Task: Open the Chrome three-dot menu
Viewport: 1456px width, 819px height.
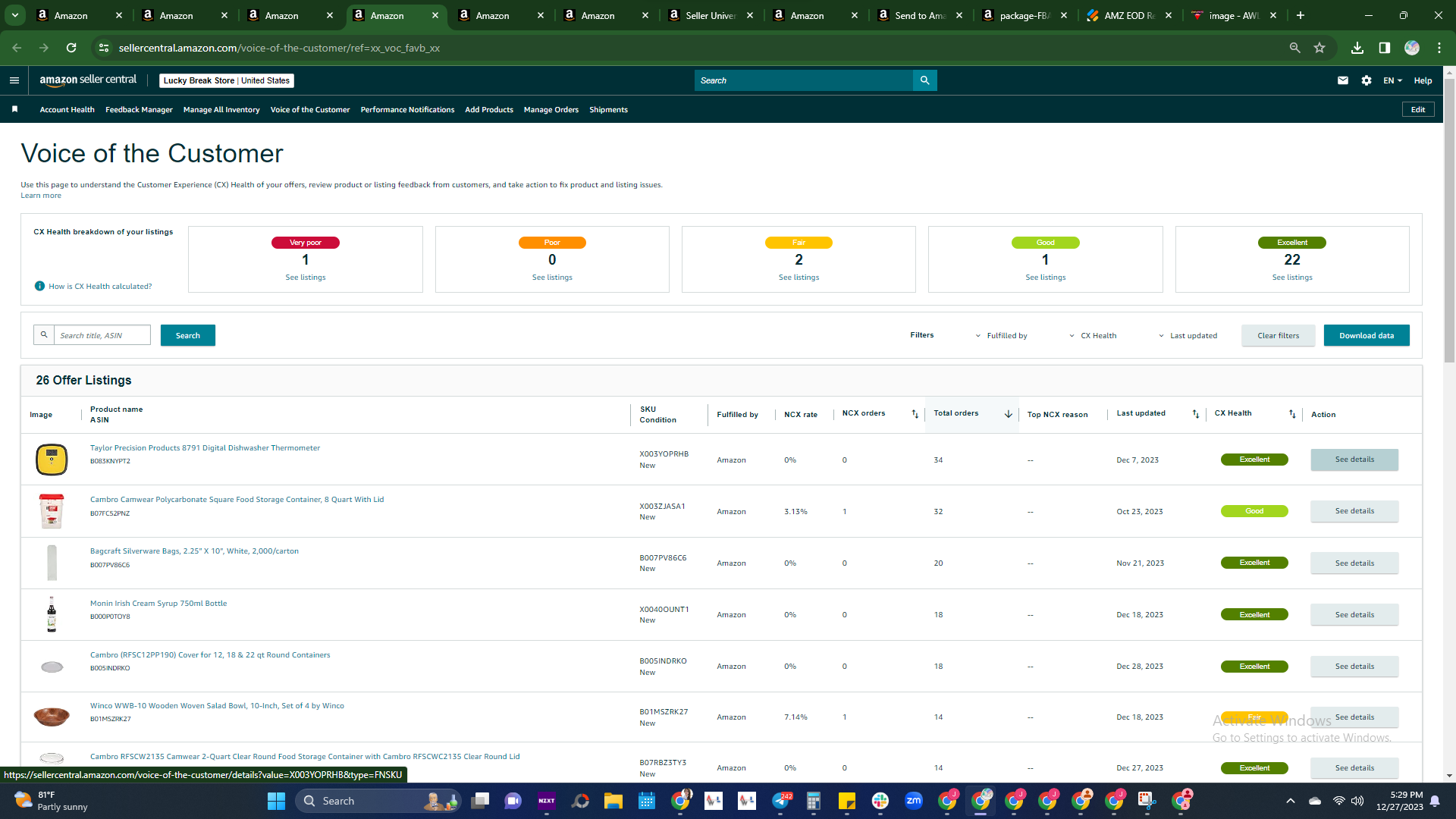Action: click(1439, 48)
